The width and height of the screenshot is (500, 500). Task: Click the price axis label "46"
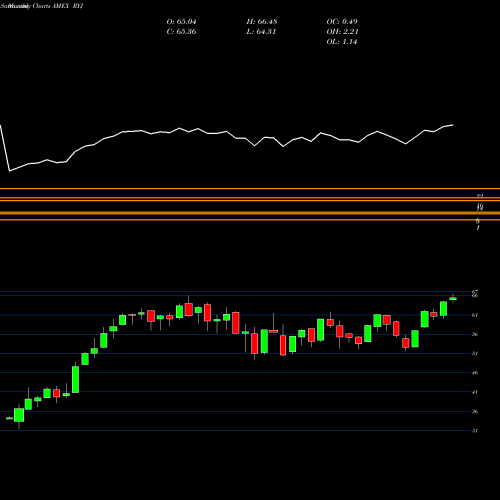pos(475,373)
